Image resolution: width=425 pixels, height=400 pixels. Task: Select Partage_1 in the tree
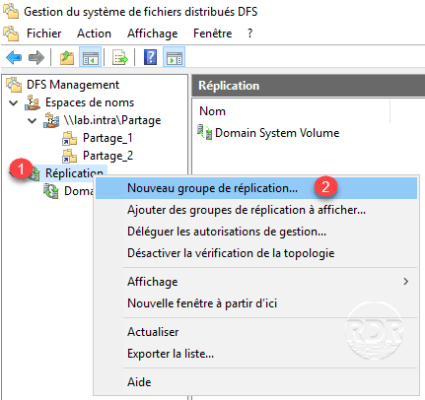(108, 138)
